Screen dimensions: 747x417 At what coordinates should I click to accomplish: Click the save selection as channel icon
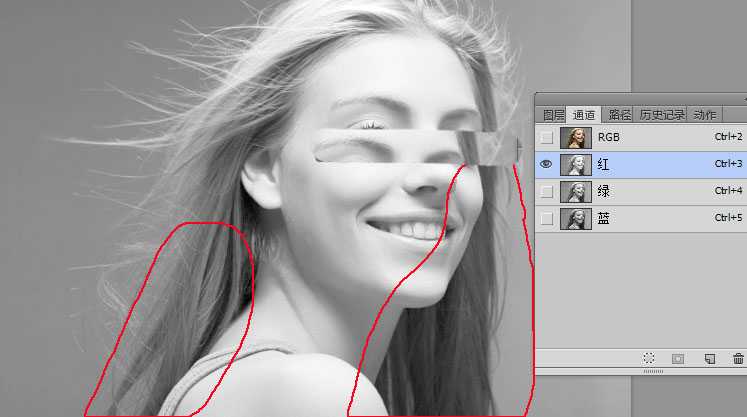[678, 358]
